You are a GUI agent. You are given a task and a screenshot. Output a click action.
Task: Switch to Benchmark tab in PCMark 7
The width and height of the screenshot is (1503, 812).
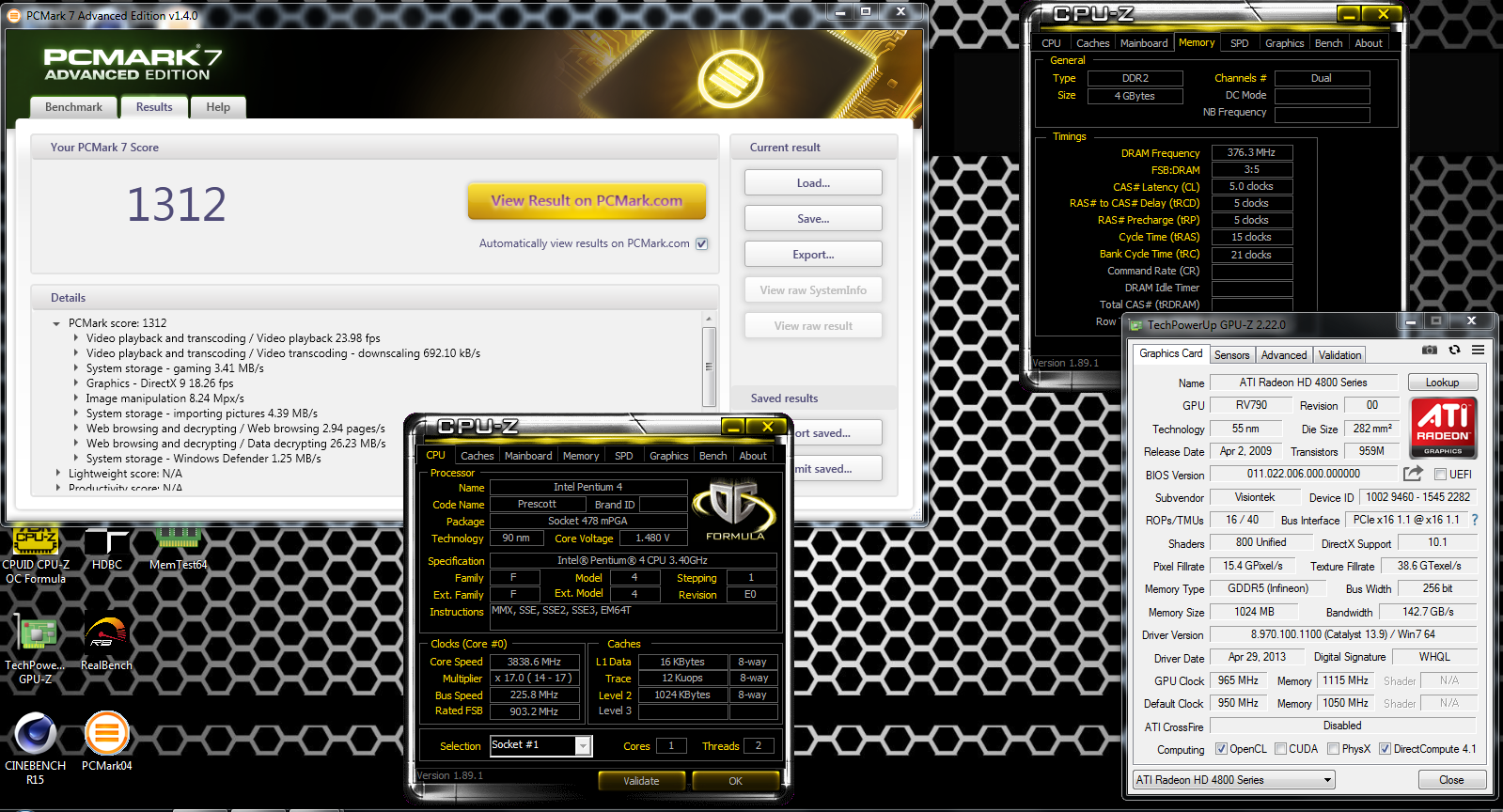point(73,107)
